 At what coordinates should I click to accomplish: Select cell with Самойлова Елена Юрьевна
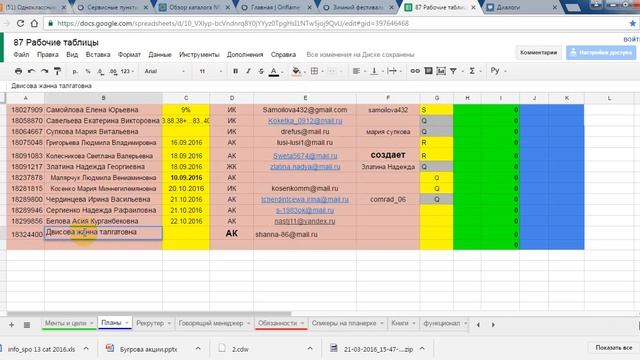coord(103,110)
